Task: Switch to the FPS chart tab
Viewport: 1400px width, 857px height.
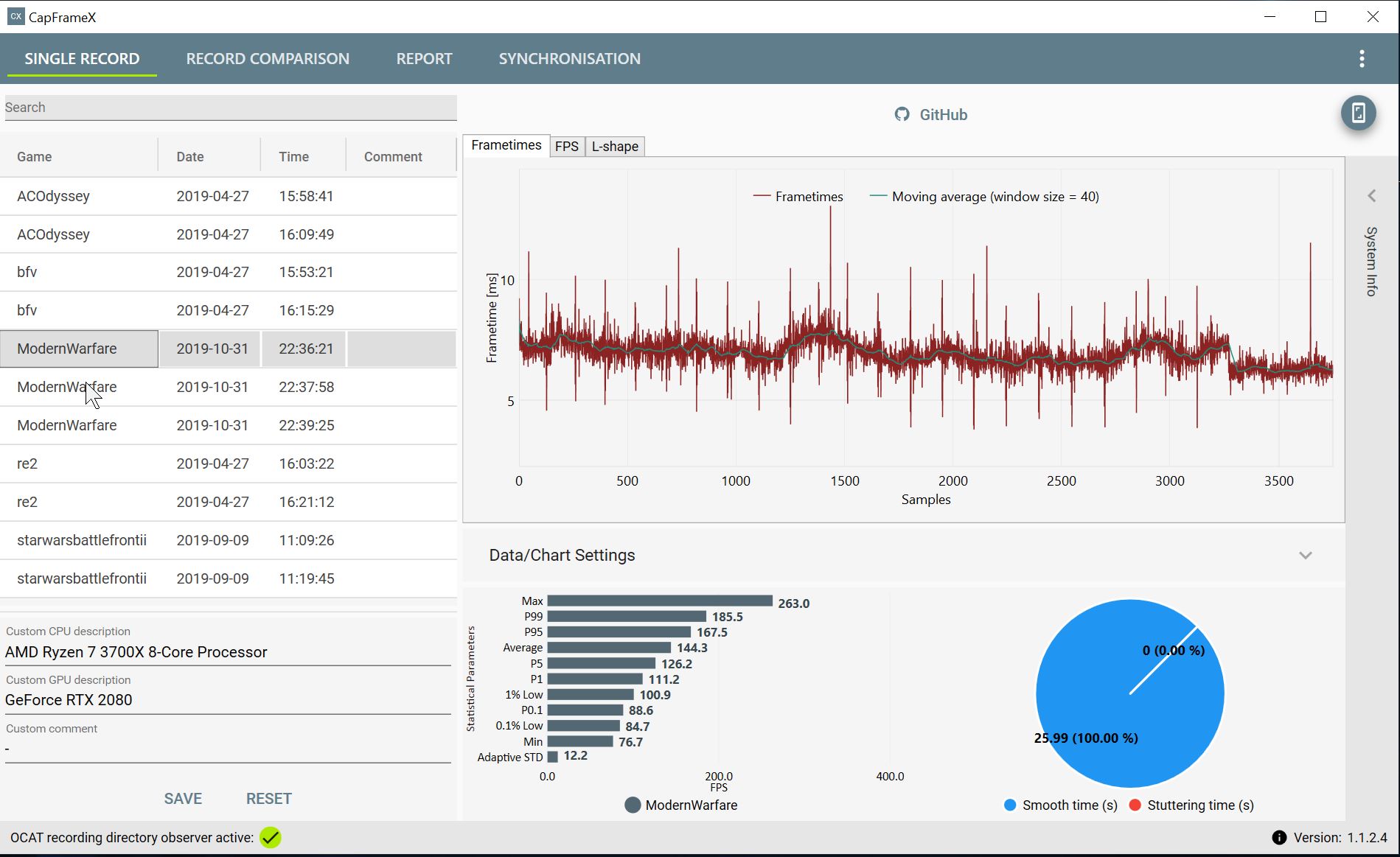Action: [x=567, y=147]
